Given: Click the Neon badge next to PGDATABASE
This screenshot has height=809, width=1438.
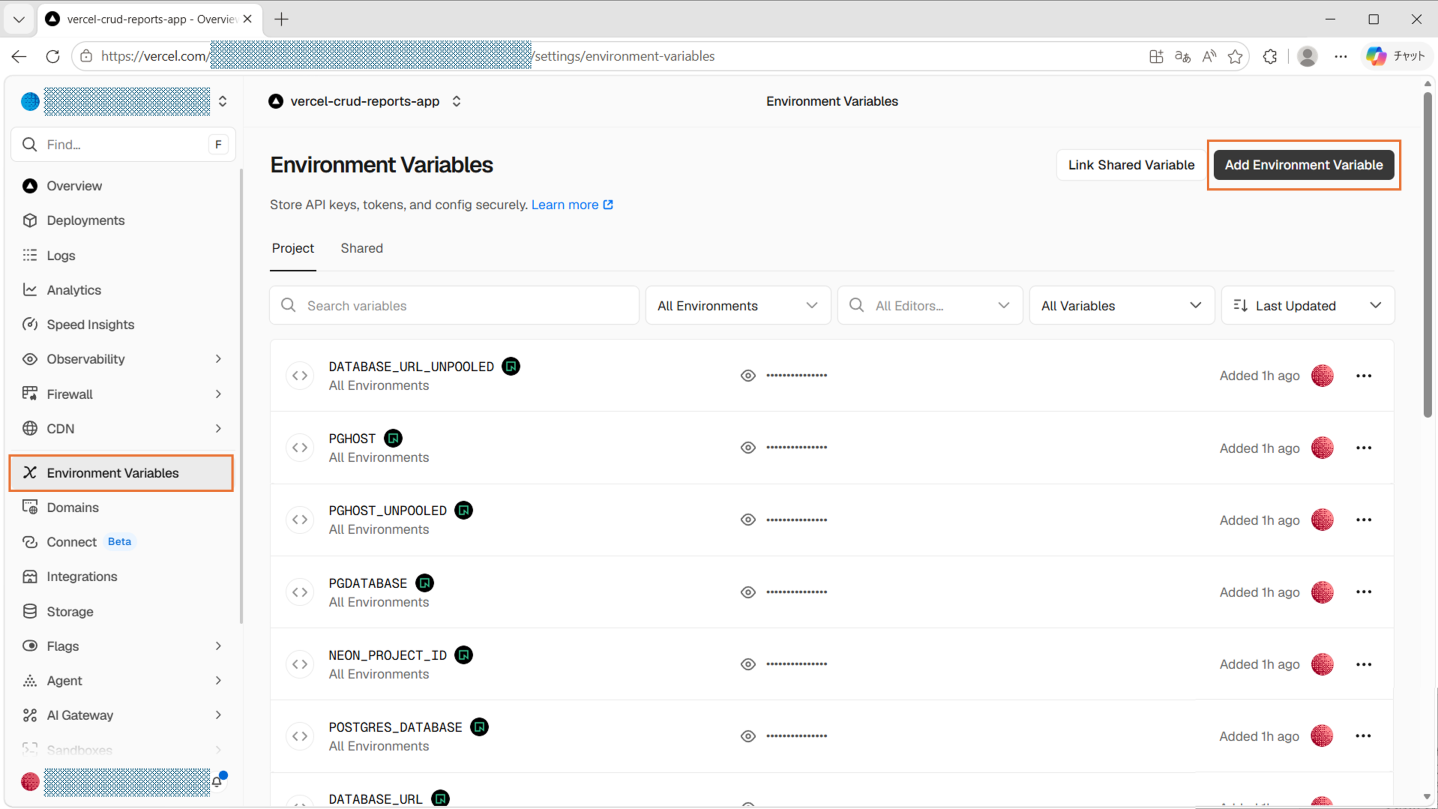Looking at the screenshot, I should (425, 583).
